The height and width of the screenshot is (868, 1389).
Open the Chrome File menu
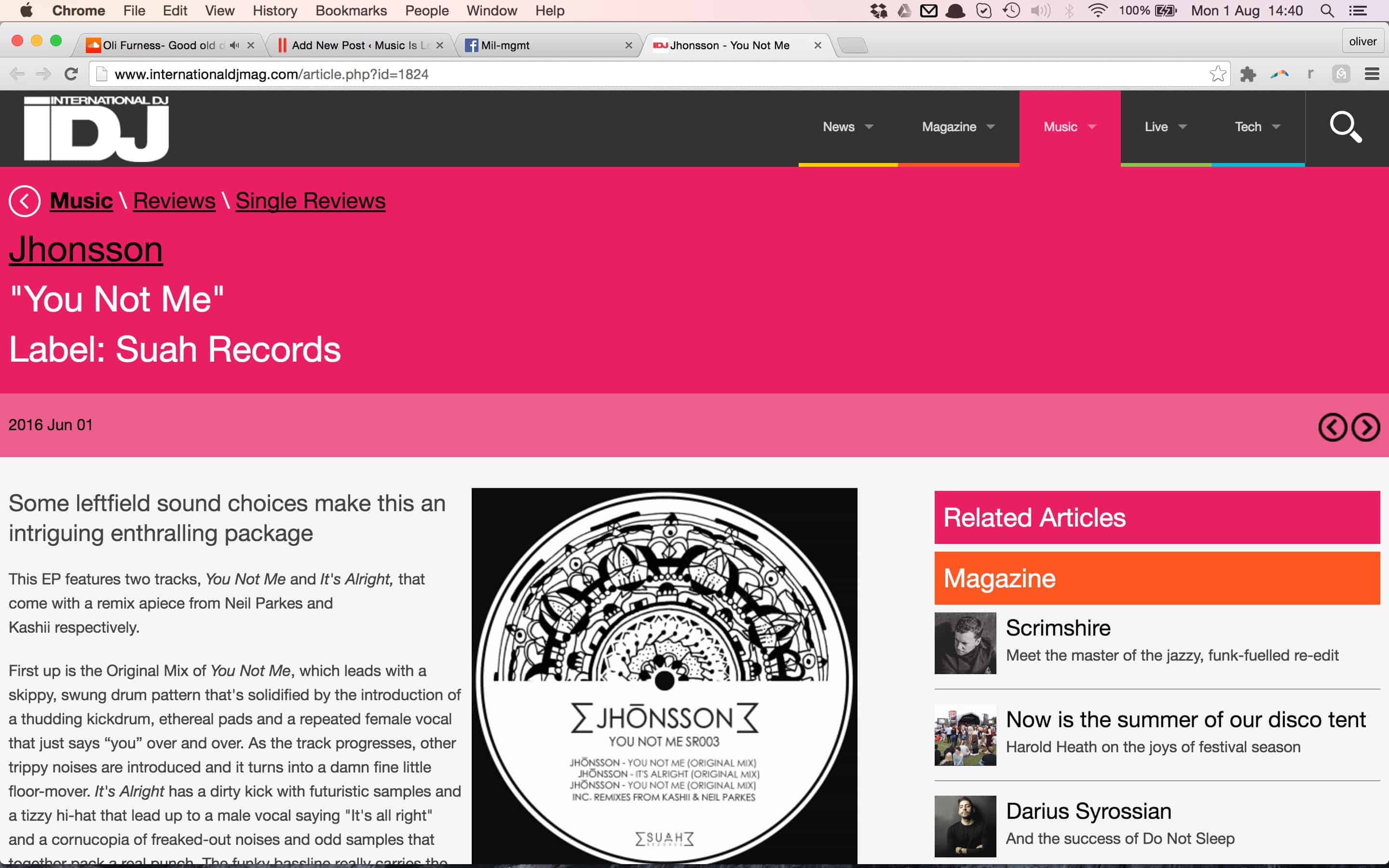pyautogui.click(x=134, y=10)
